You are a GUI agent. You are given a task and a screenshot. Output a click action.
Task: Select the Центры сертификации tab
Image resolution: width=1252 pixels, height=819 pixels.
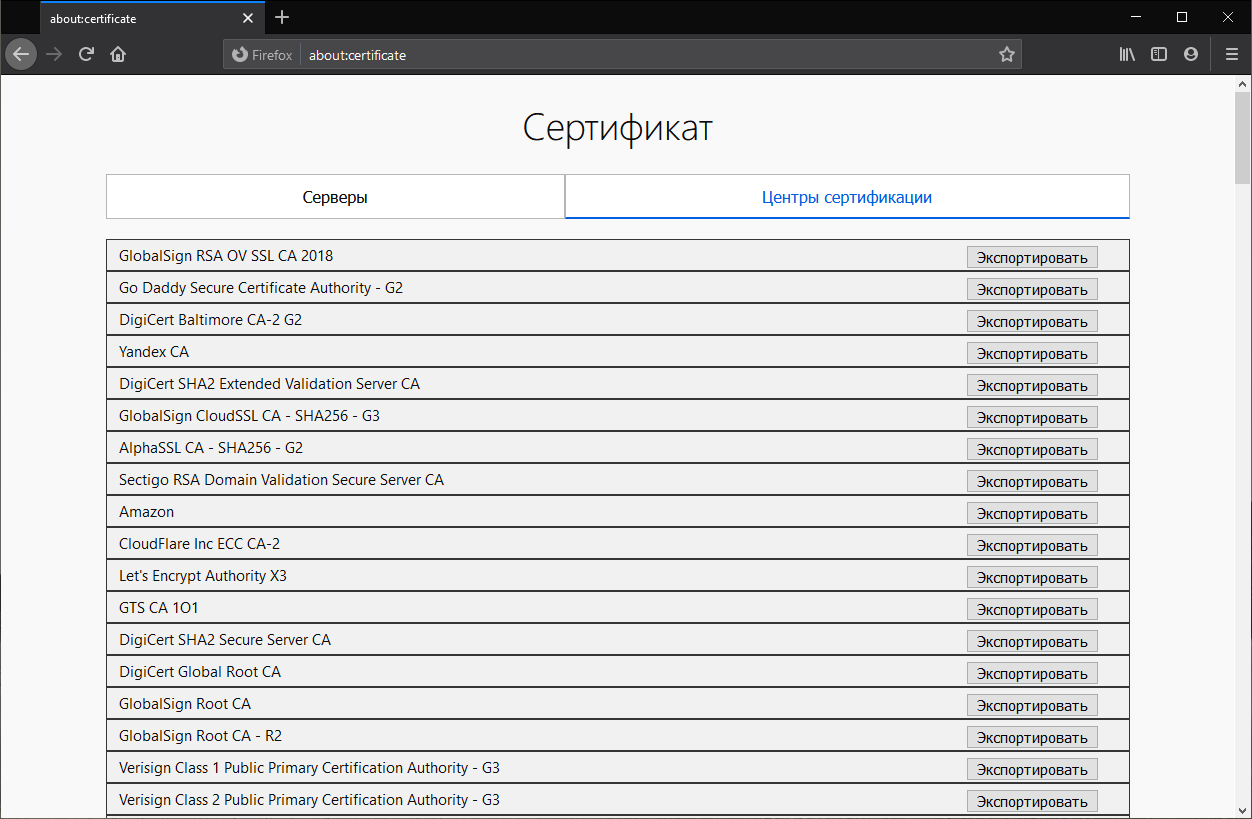tap(847, 197)
